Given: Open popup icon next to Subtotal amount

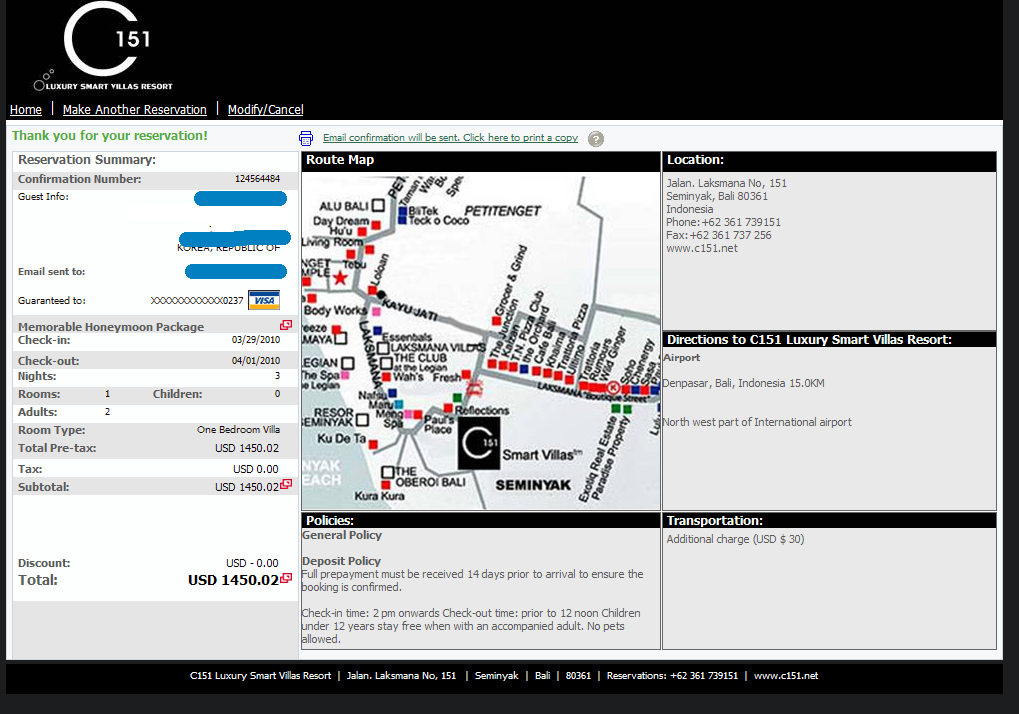Looking at the screenshot, I should [x=286, y=484].
